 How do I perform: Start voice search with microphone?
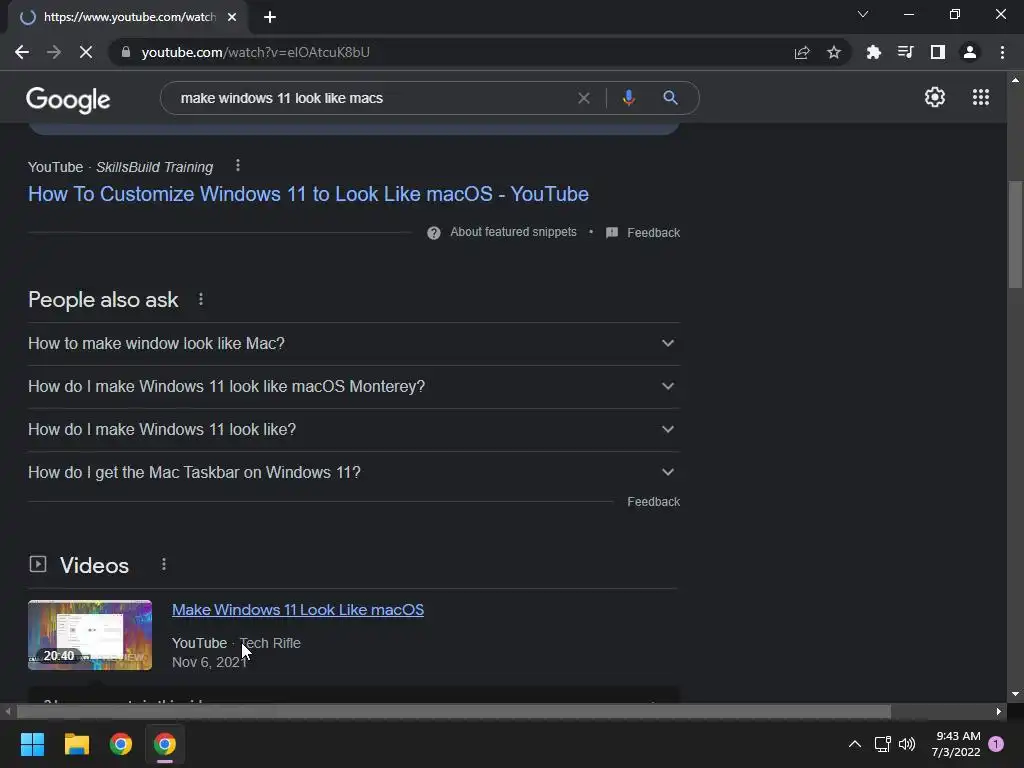click(x=628, y=98)
